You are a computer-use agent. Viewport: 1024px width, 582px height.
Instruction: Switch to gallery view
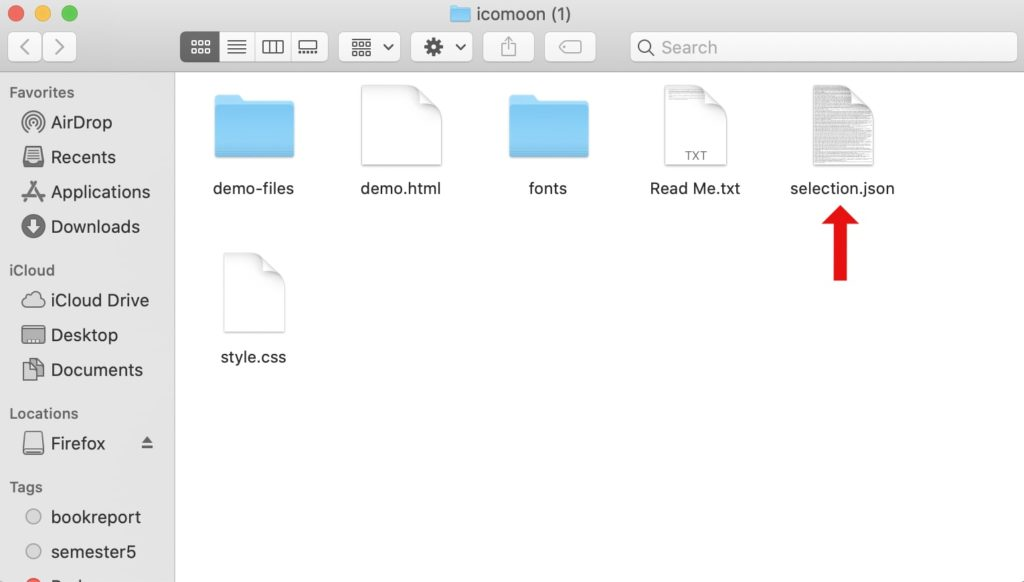pyautogui.click(x=306, y=46)
